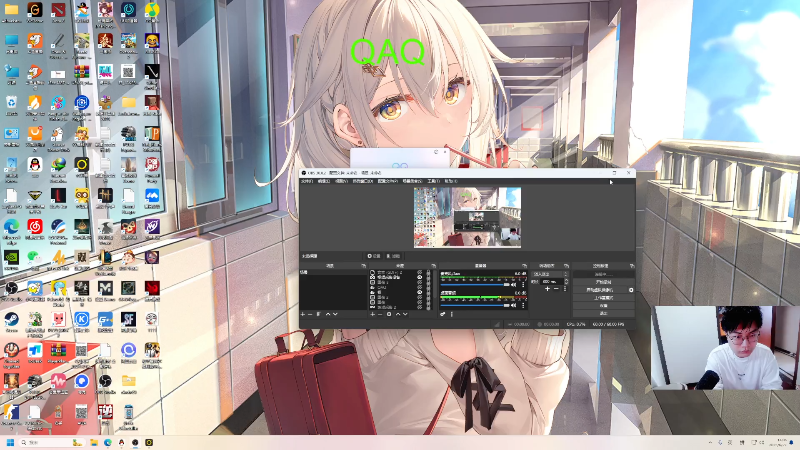Adjust Mic/Aux volume slider
800x450 pixels.
click(x=475, y=285)
